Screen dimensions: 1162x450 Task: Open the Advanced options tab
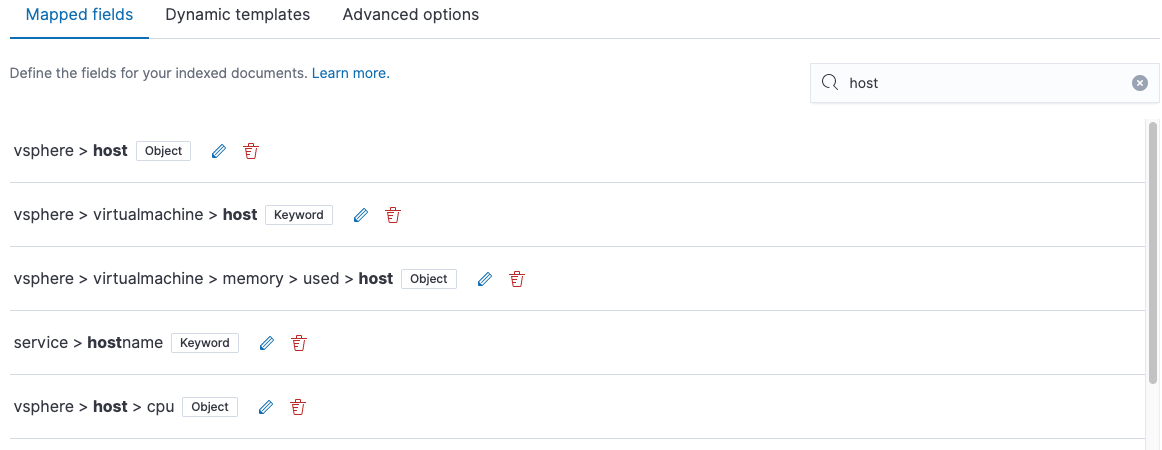coord(411,15)
